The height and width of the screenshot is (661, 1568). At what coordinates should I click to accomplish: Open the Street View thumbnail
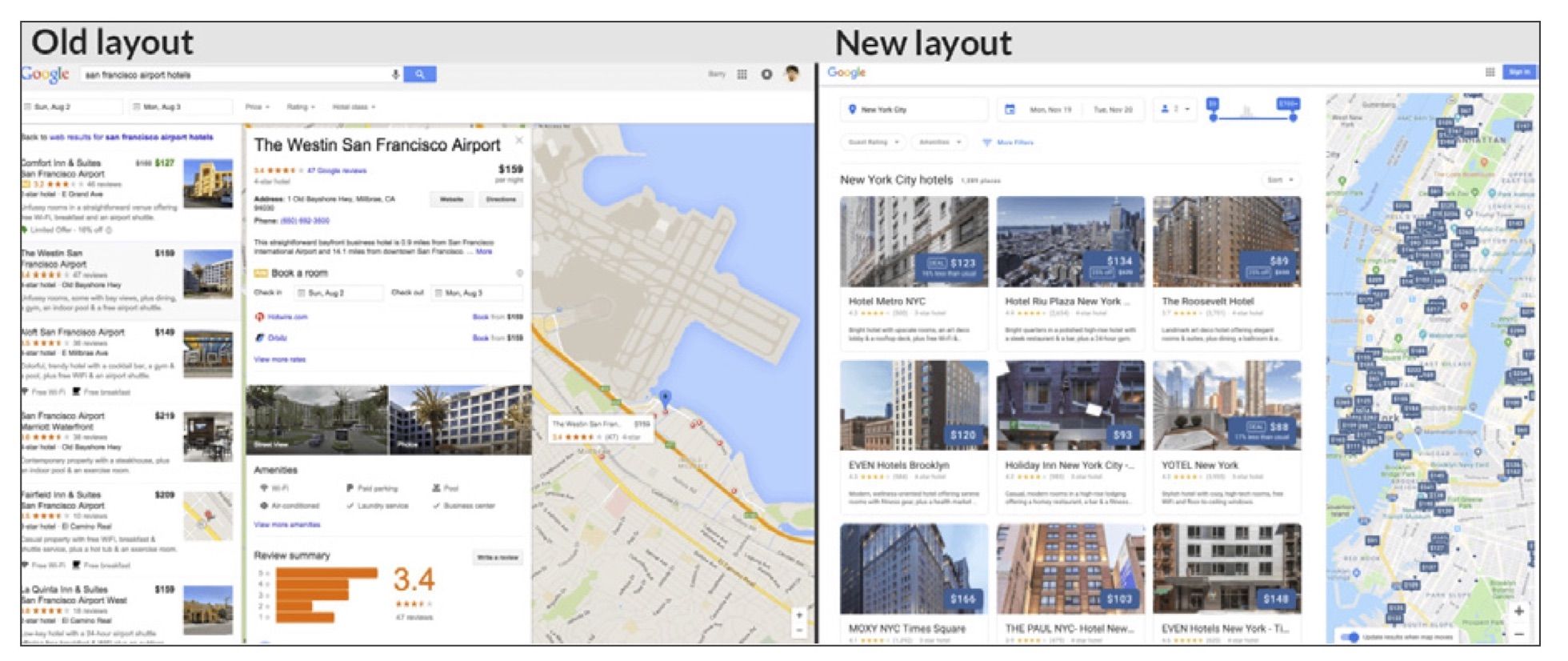click(x=317, y=420)
